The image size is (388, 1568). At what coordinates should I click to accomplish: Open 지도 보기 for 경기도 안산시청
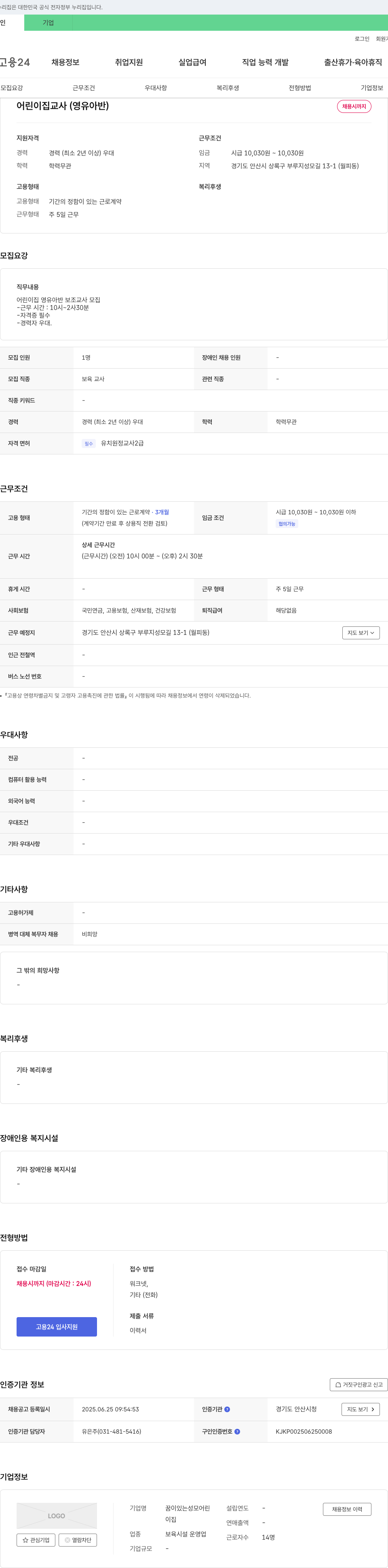click(x=361, y=1409)
